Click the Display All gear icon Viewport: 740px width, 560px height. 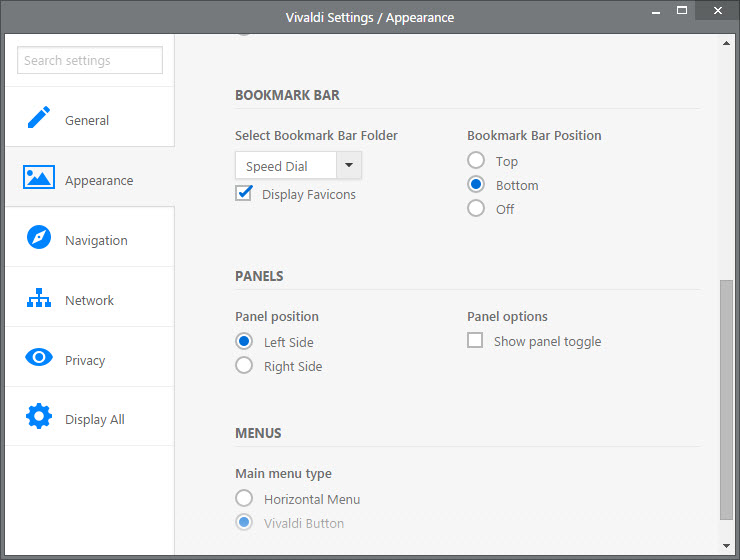click(39, 416)
